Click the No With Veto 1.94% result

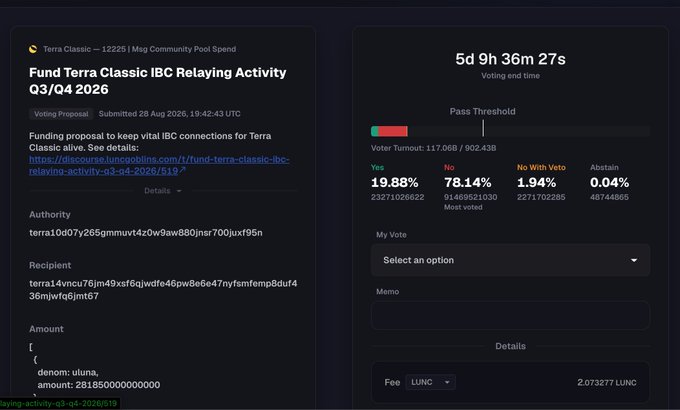click(x=536, y=183)
